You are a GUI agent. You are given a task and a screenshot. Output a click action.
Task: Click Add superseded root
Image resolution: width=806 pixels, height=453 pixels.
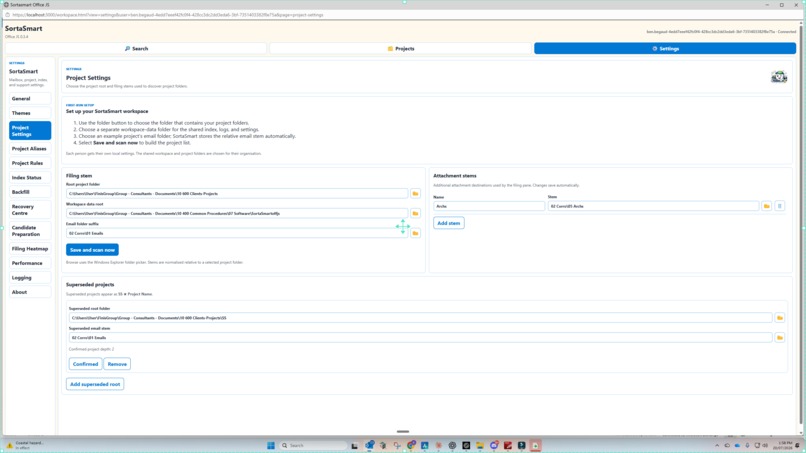click(95, 384)
